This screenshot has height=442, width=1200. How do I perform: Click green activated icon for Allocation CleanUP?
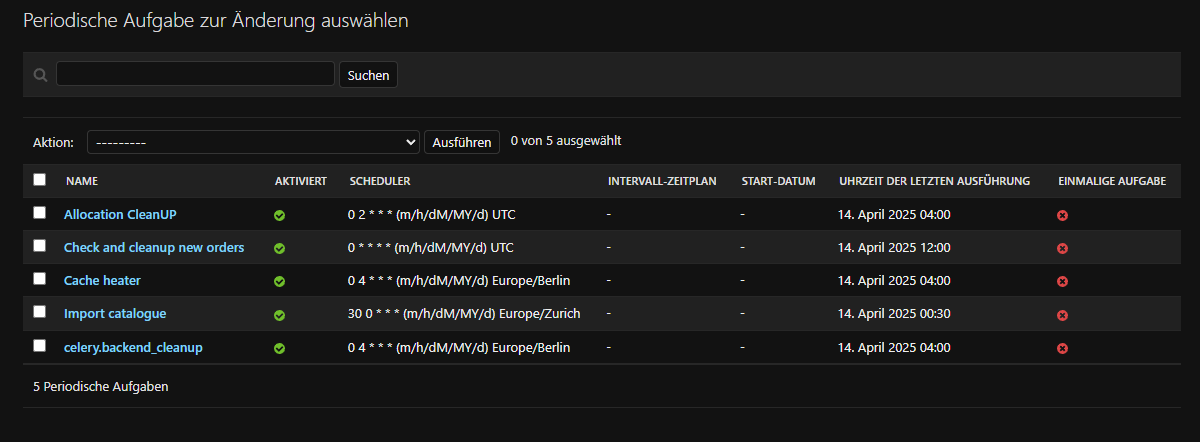280,215
